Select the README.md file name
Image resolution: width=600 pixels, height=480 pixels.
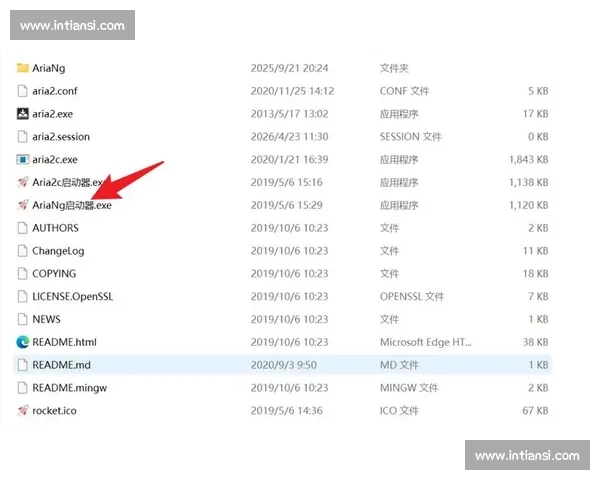tap(61, 365)
